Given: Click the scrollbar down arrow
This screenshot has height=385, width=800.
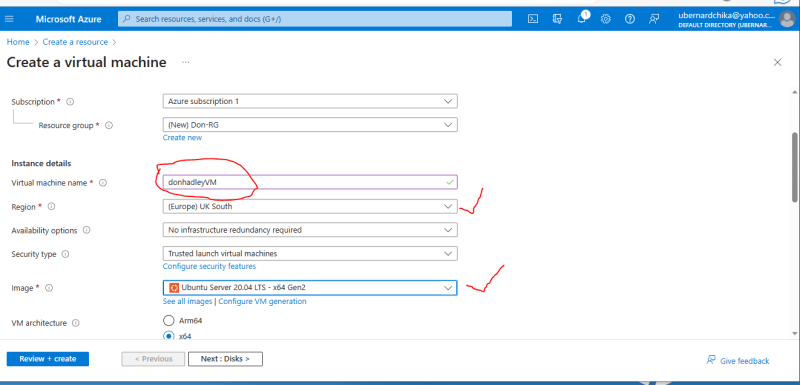Looking at the screenshot, I should tap(794, 333).
